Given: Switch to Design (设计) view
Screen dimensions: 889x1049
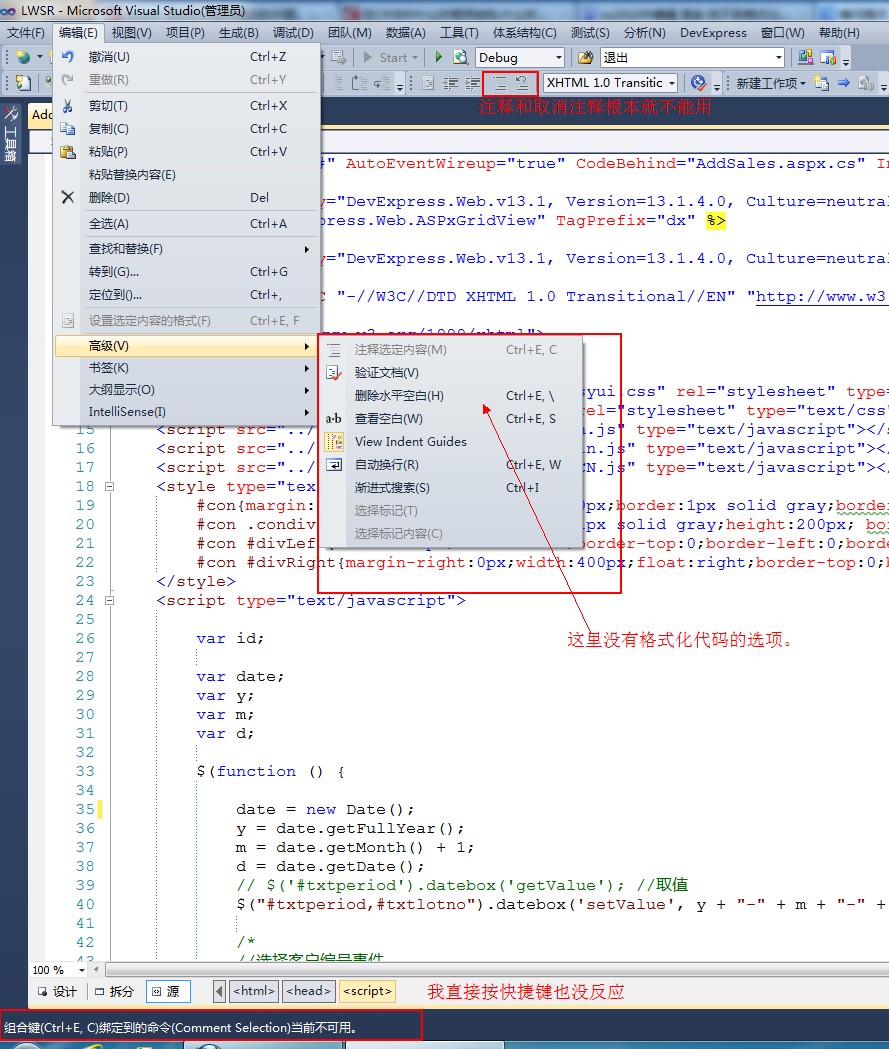Looking at the screenshot, I should [x=57, y=991].
